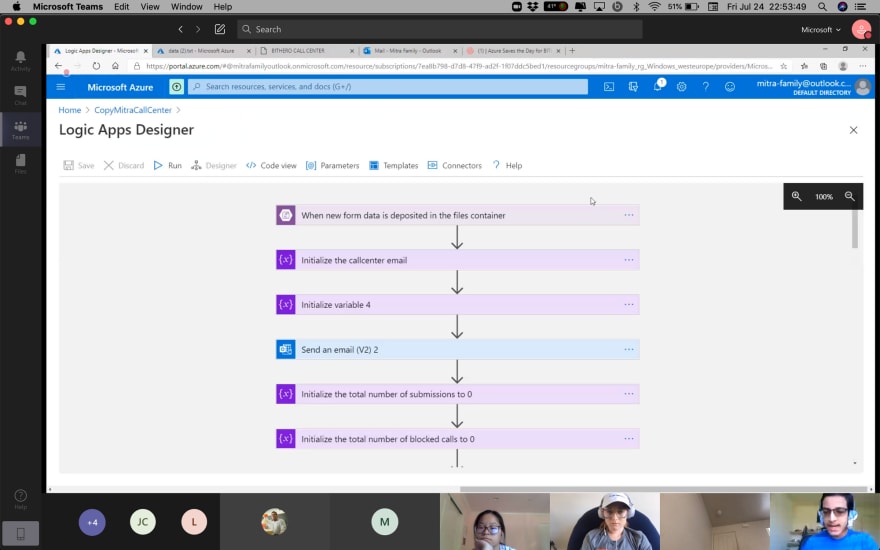This screenshot has height=550, width=880.
Task: Click Run in the designer toolbar
Action: point(168,166)
